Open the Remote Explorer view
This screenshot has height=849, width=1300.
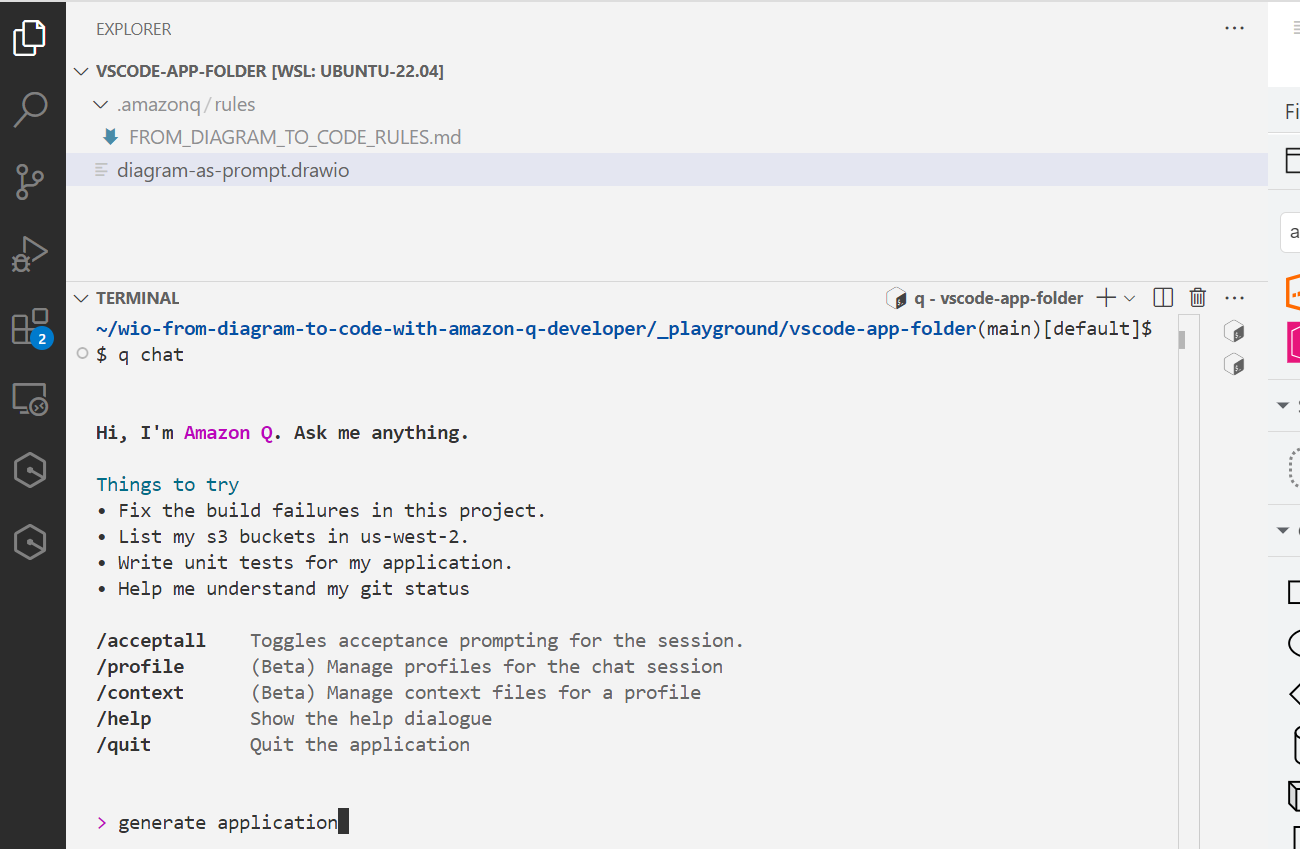coord(30,399)
